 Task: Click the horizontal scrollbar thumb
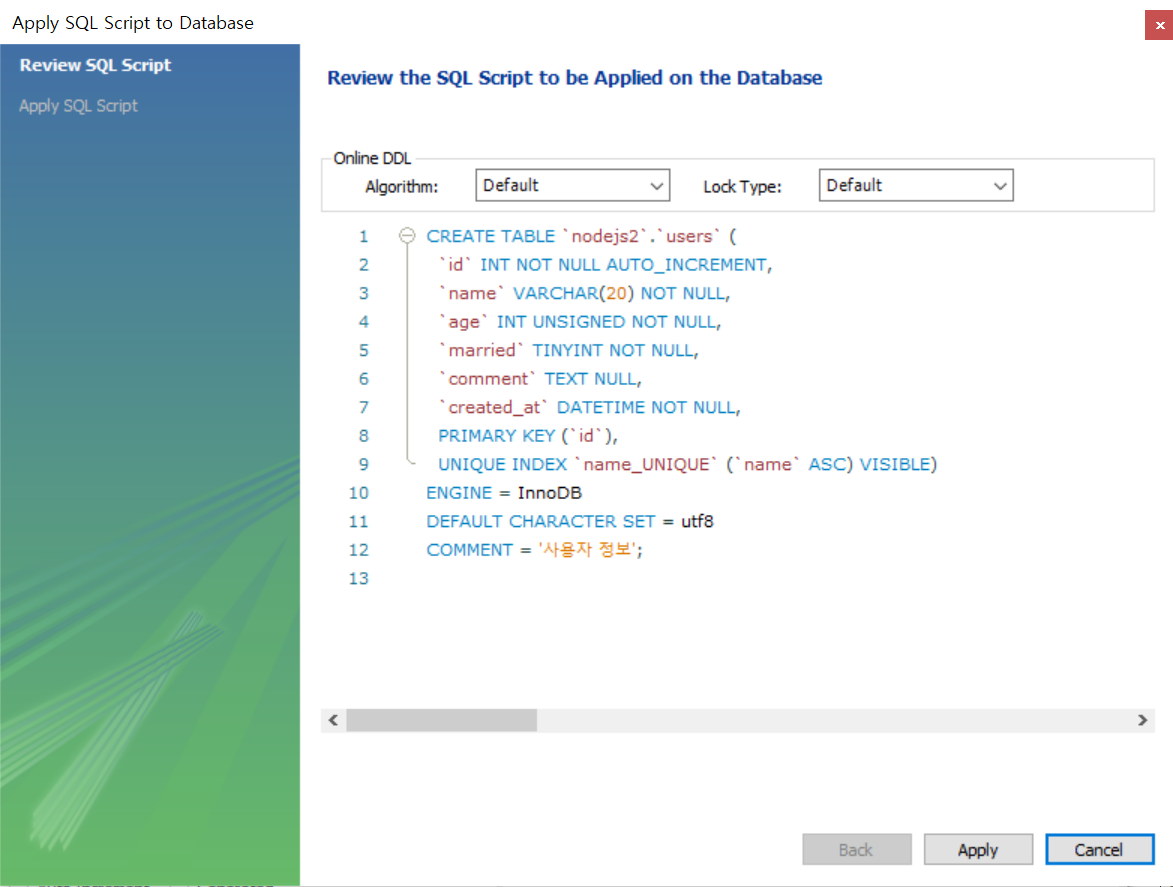pyautogui.click(x=441, y=720)
